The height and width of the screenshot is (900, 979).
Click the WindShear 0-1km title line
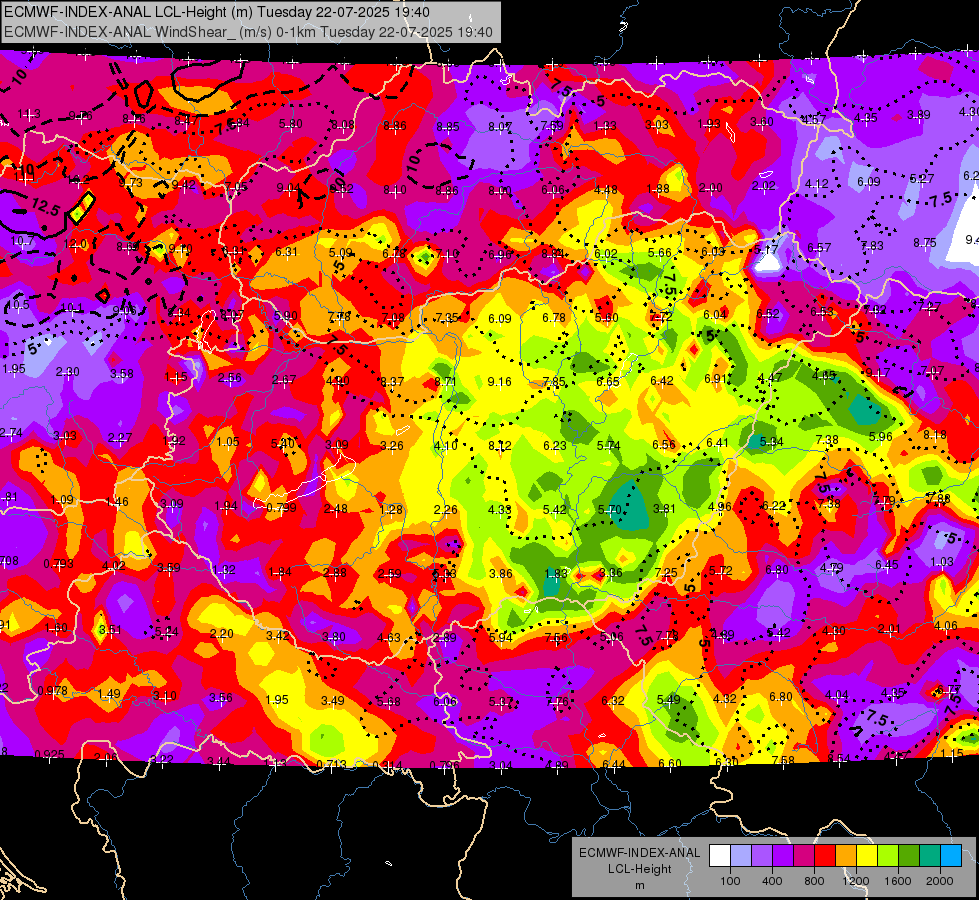(x=248, y=32)
